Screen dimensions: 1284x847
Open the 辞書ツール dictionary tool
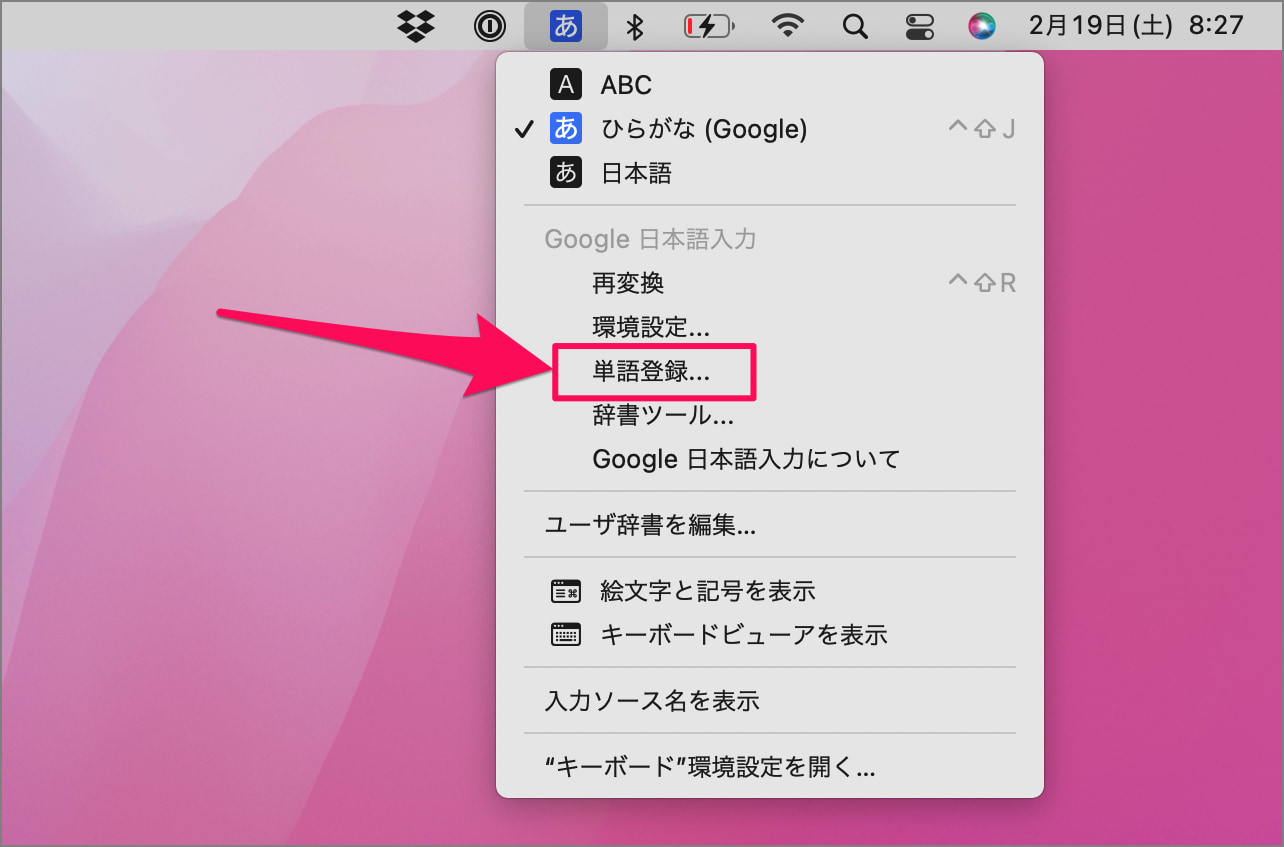coord(662,415)
